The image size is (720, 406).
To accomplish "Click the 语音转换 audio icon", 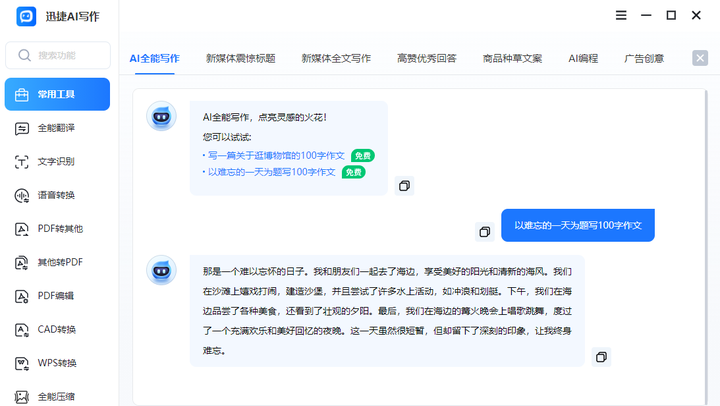I will tap(22, 196).
